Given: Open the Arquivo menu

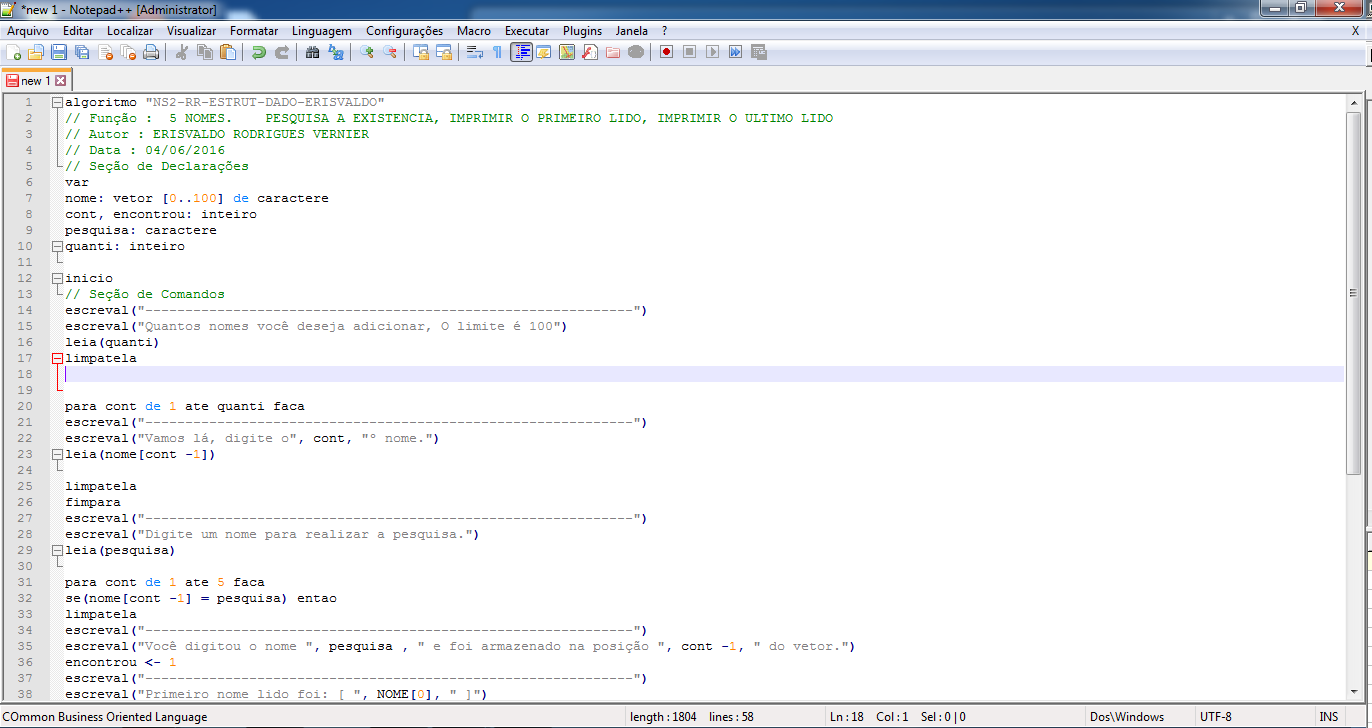Looking at the screenshot, I should pos(28,31).
